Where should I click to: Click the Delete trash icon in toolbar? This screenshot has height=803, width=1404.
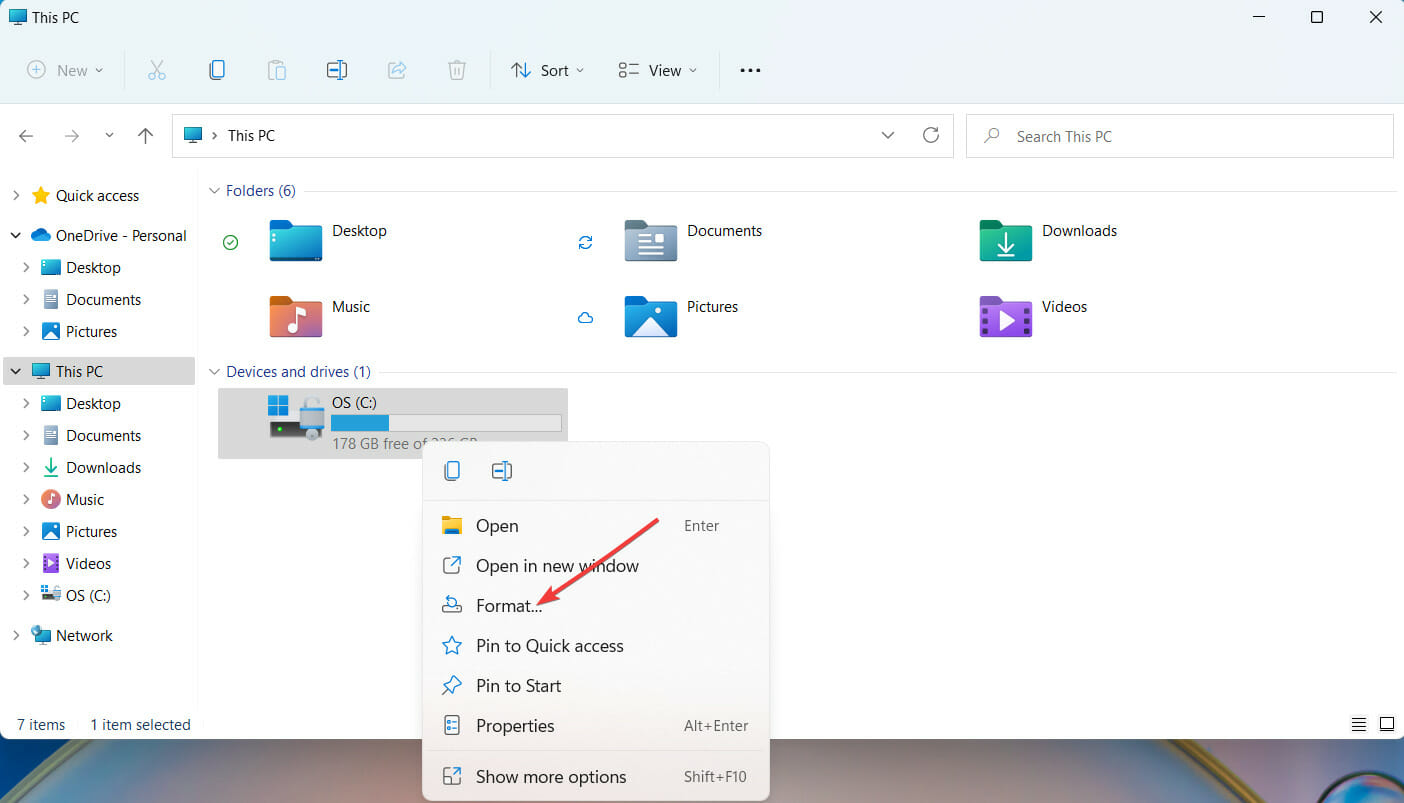456,70
